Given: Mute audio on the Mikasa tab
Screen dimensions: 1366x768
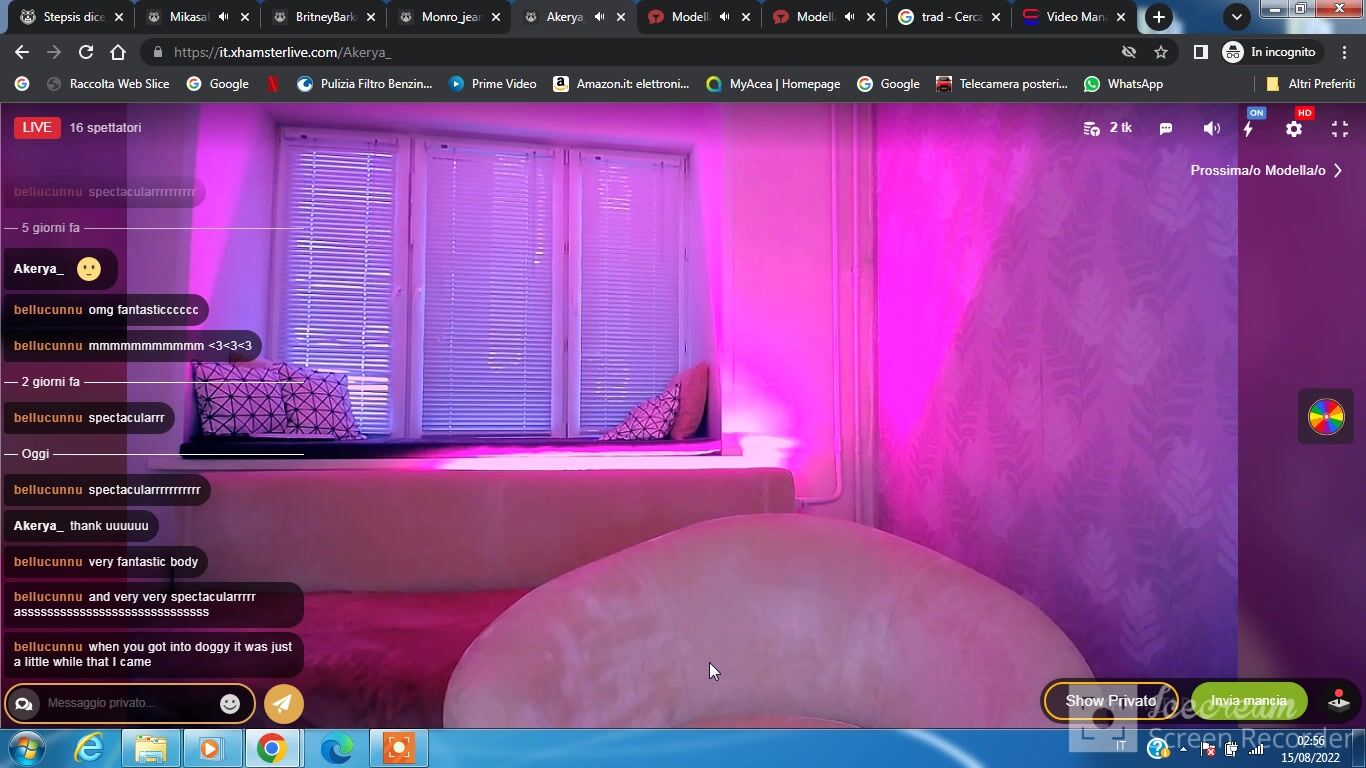Looking at the screenshot, I should tap(224, 17).
